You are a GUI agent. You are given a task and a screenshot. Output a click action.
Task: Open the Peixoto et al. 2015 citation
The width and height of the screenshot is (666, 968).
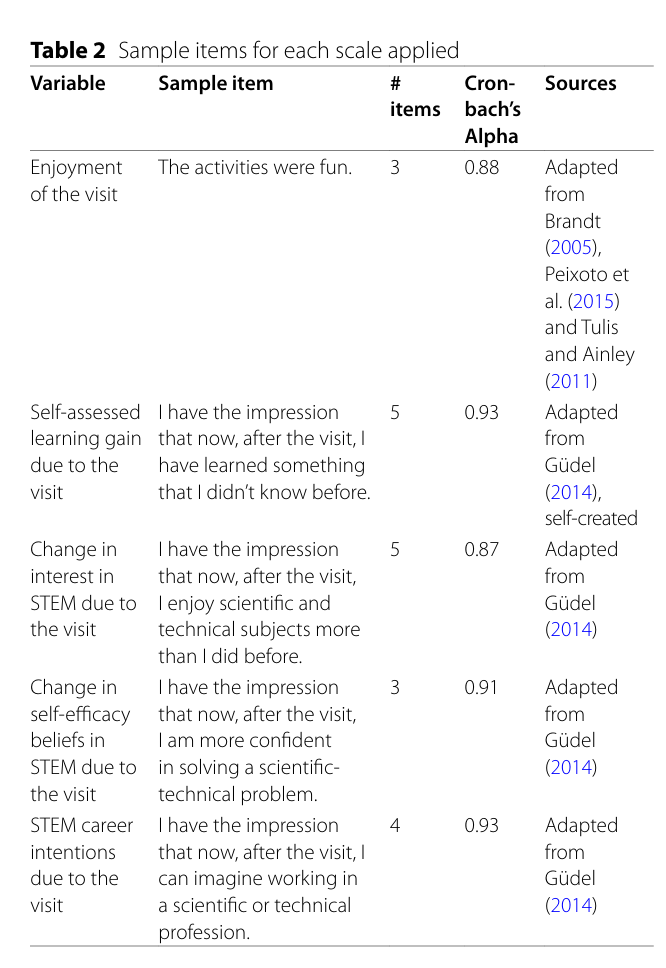[594, 301]
